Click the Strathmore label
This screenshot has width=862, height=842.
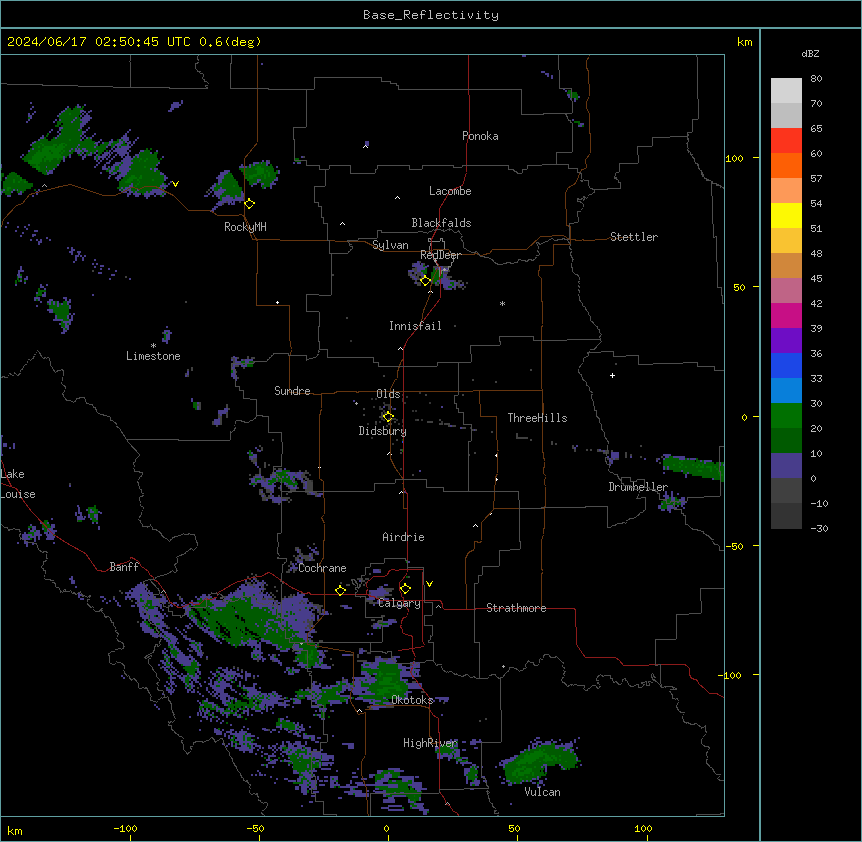[x=516, y=608]
